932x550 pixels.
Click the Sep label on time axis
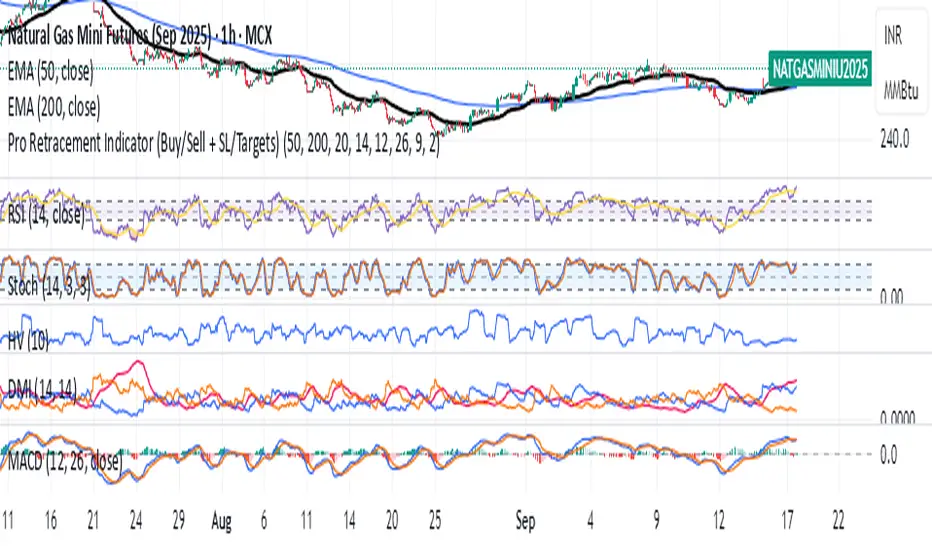(x=525, y=521)
